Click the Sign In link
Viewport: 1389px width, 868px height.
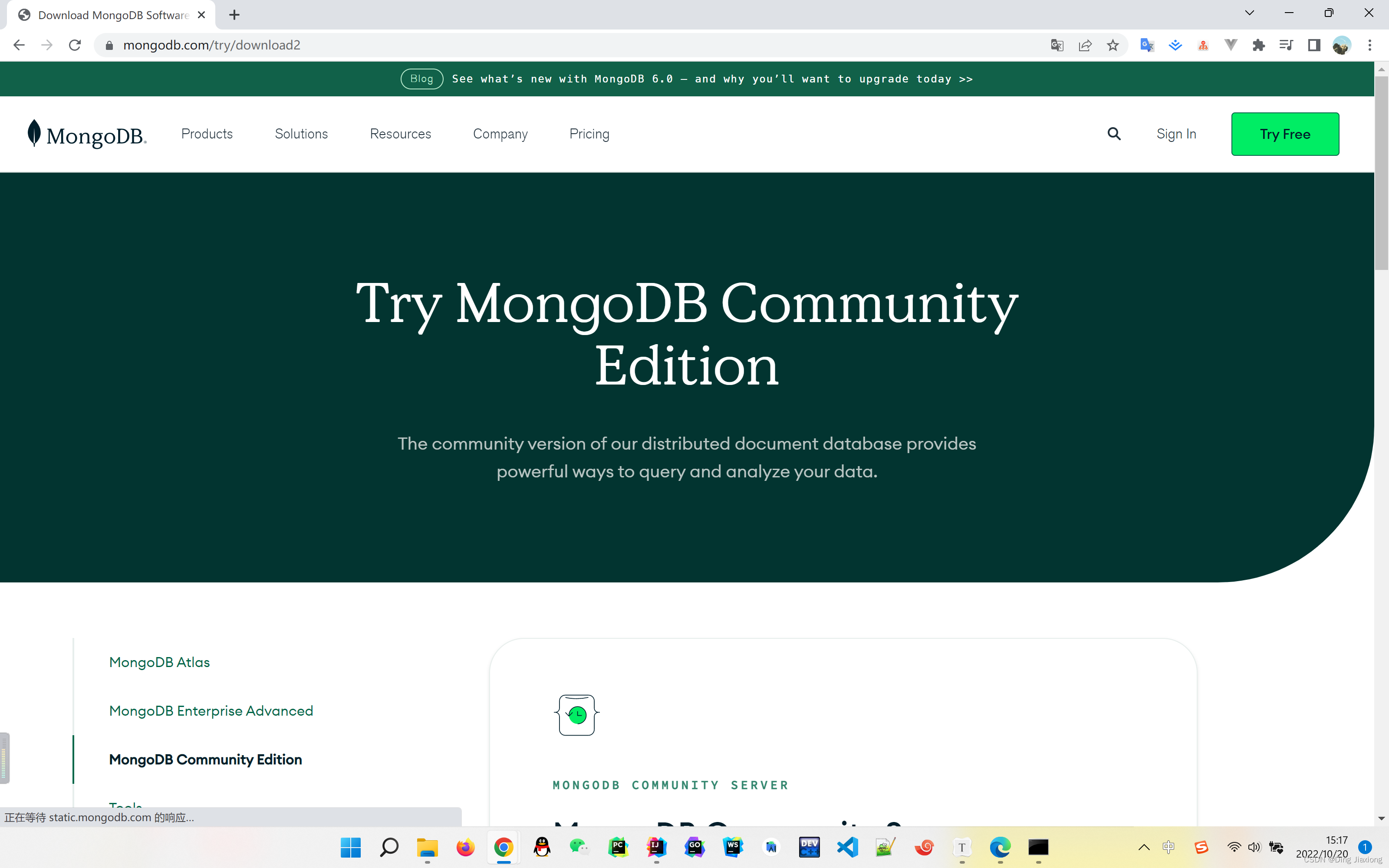[1176, 134]
